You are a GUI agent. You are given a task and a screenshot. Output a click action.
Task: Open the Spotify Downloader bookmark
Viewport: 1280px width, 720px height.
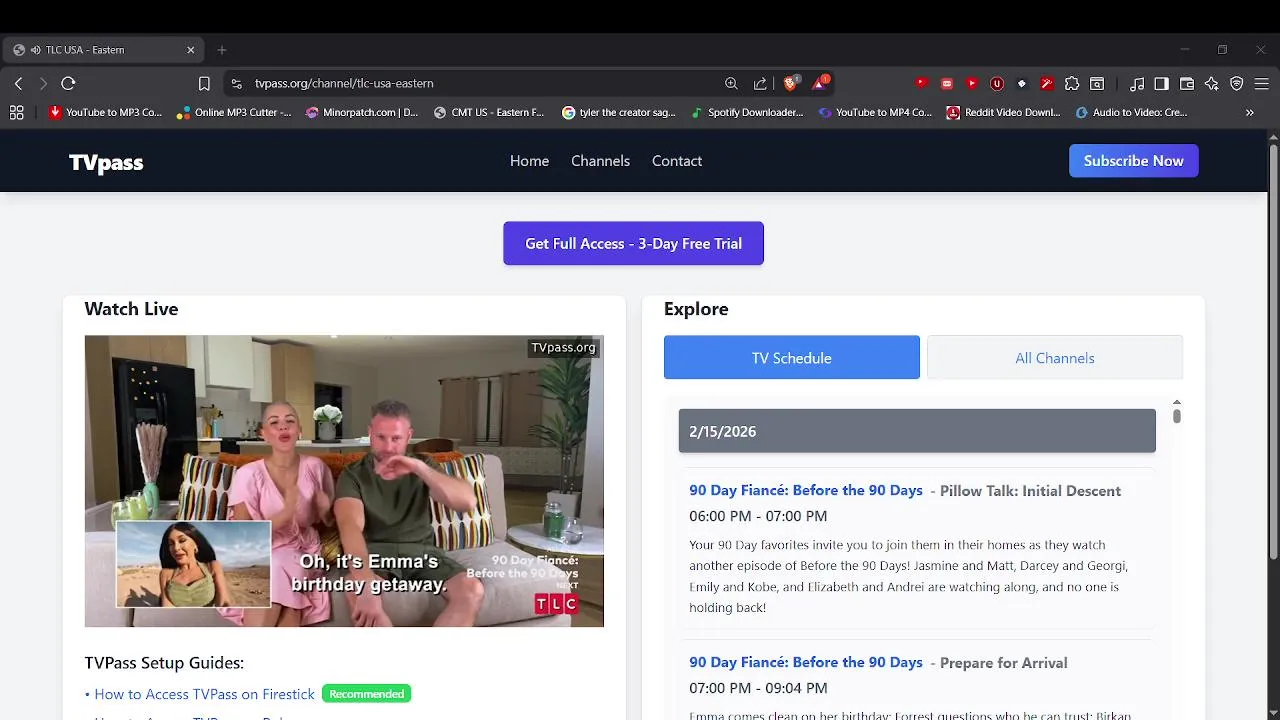[x=747, y=113]
